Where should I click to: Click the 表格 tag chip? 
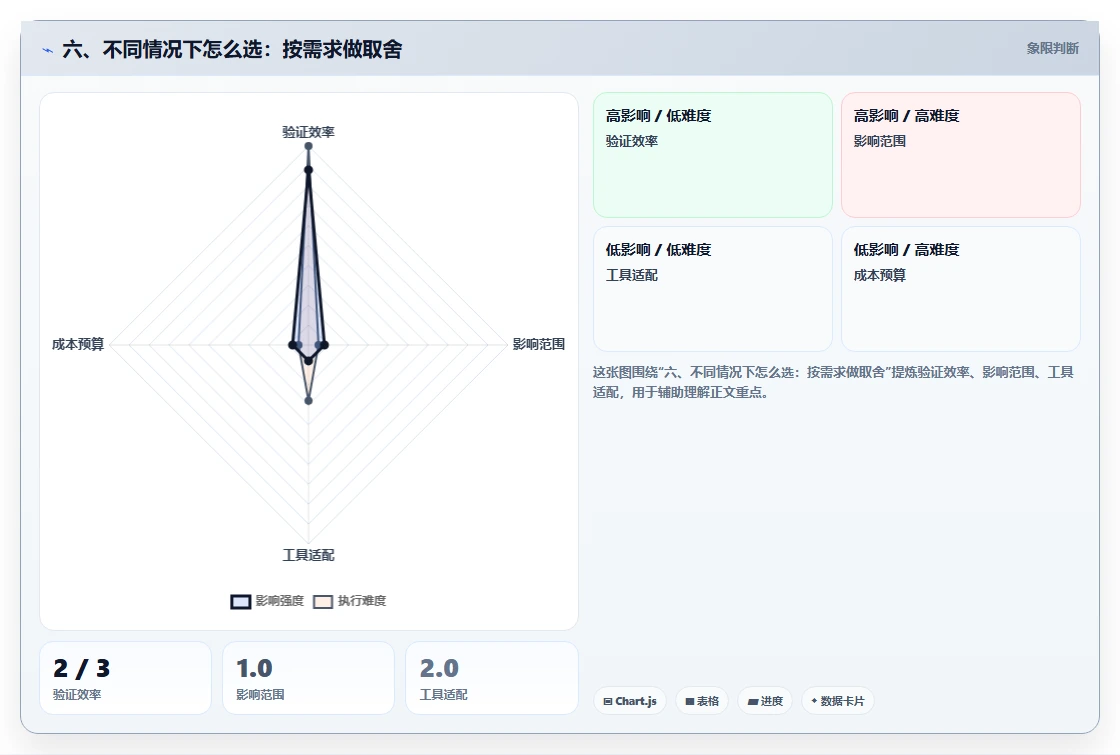pyautogui.click(x=702, y=701)
